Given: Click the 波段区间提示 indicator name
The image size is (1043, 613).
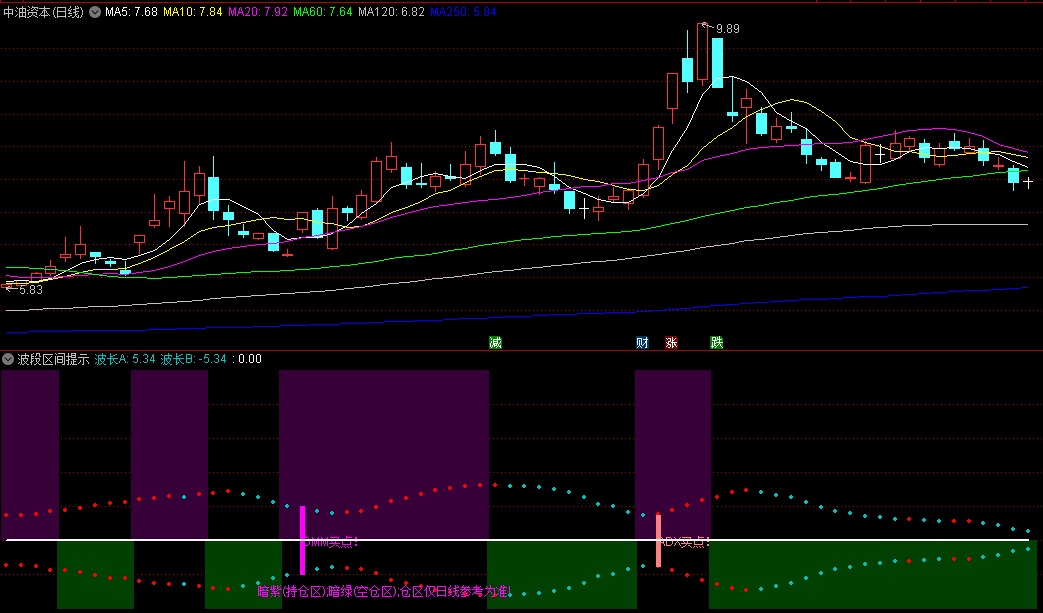Looking at the screenshot, I should [x=53, y=359].
